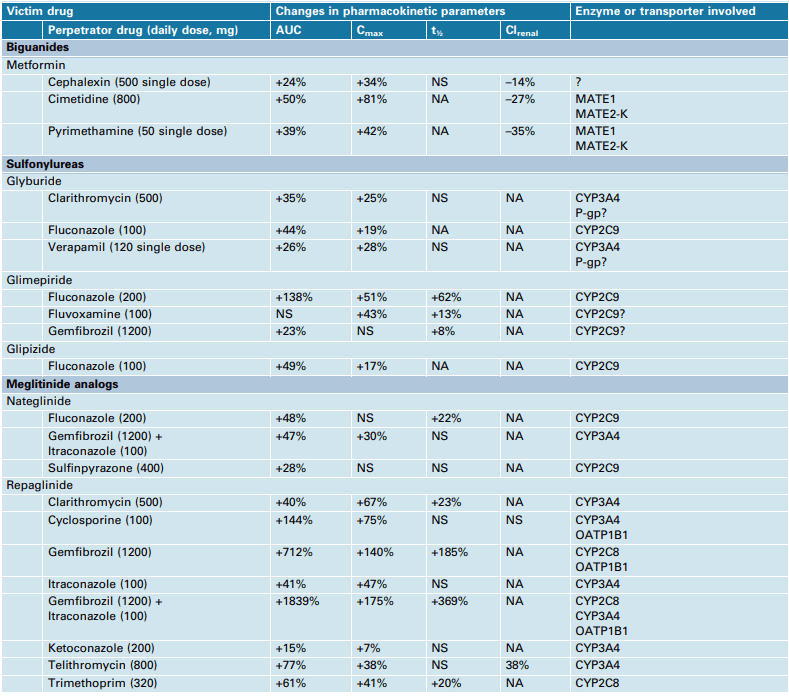This screenshot has width=789, height=698.
Task: Select the "+62%" half-life value
Action: [446, 297]
